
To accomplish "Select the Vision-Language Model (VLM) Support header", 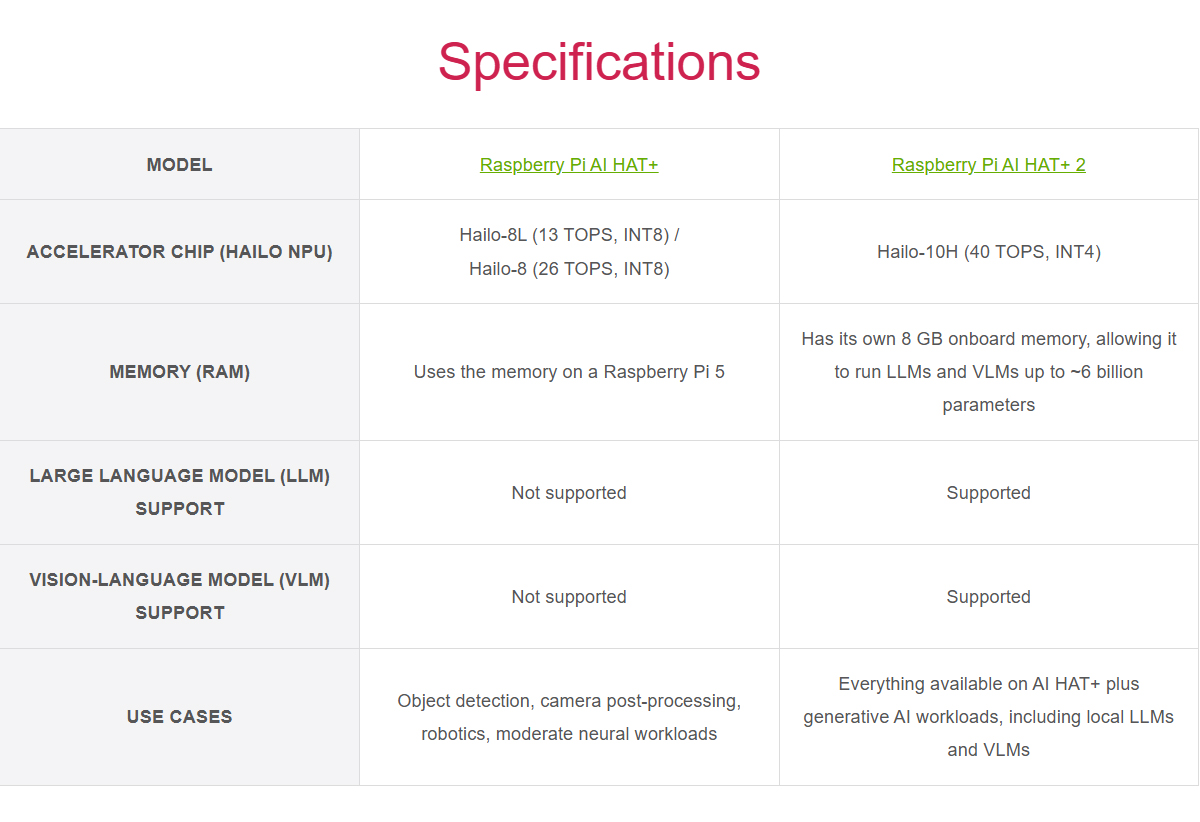I will click(180, 596).
